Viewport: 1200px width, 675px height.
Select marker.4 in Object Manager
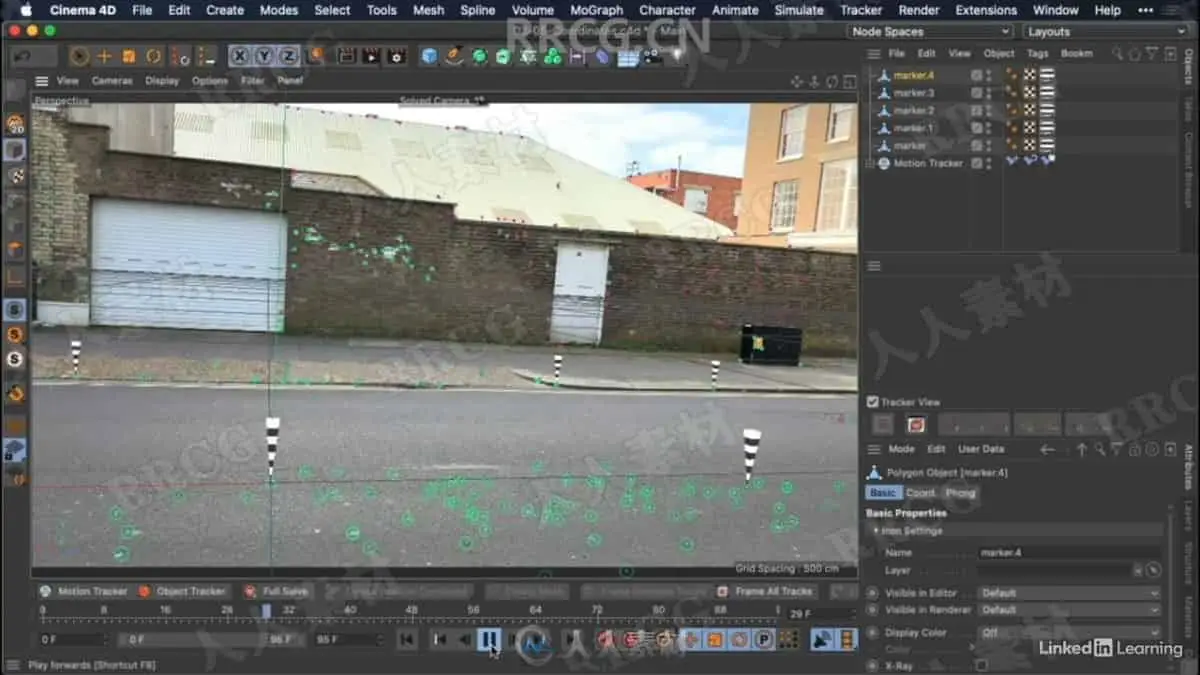(x=914, y=75)
